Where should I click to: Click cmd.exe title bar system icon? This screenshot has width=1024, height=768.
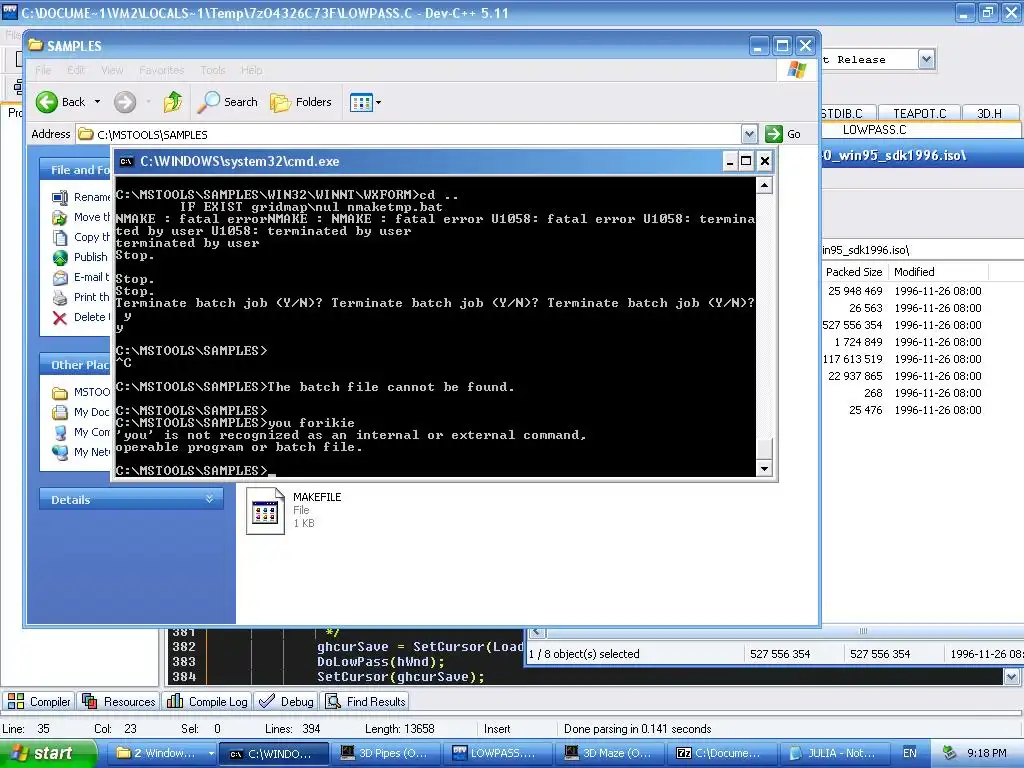click(127, 161)
